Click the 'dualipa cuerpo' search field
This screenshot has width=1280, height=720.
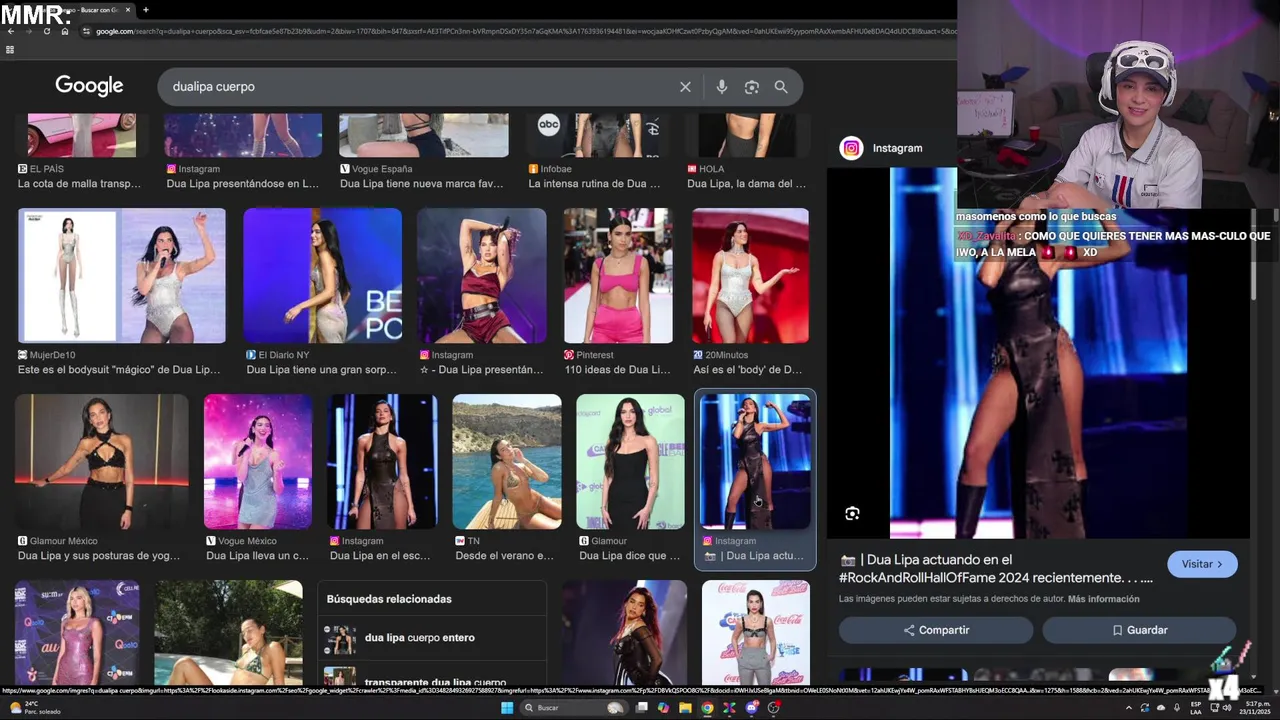point(420,87)
